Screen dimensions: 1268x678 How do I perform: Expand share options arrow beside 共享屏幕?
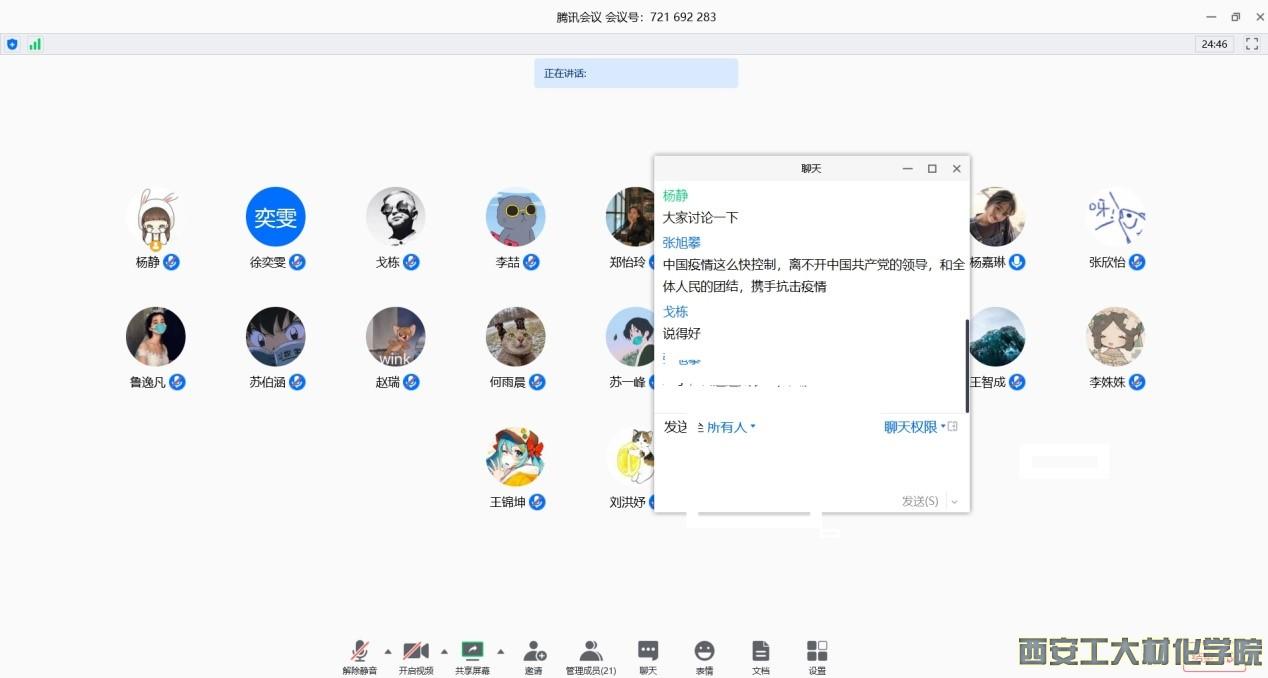point(501,651)
